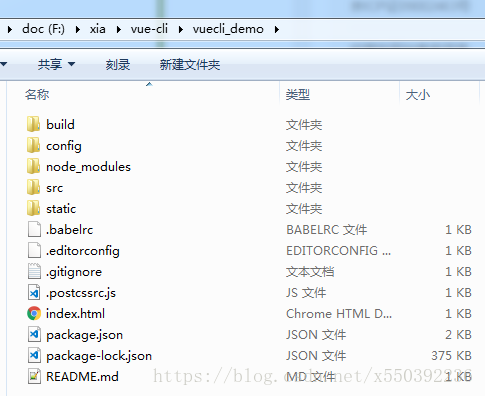
Task: Create a folder with 新建文件夹
Action: 190,64
